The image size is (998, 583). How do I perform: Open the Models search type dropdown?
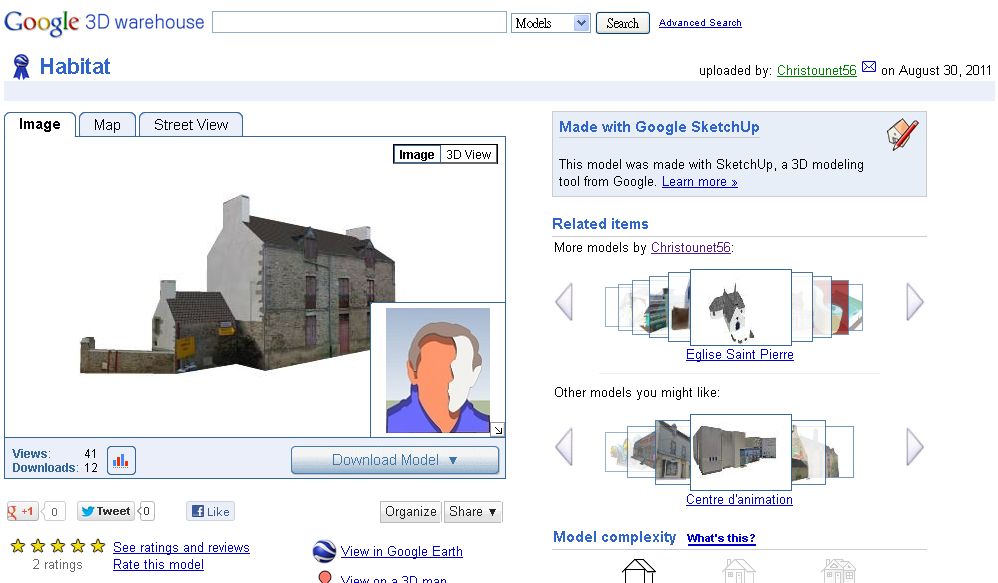click(x=551, y=24)
